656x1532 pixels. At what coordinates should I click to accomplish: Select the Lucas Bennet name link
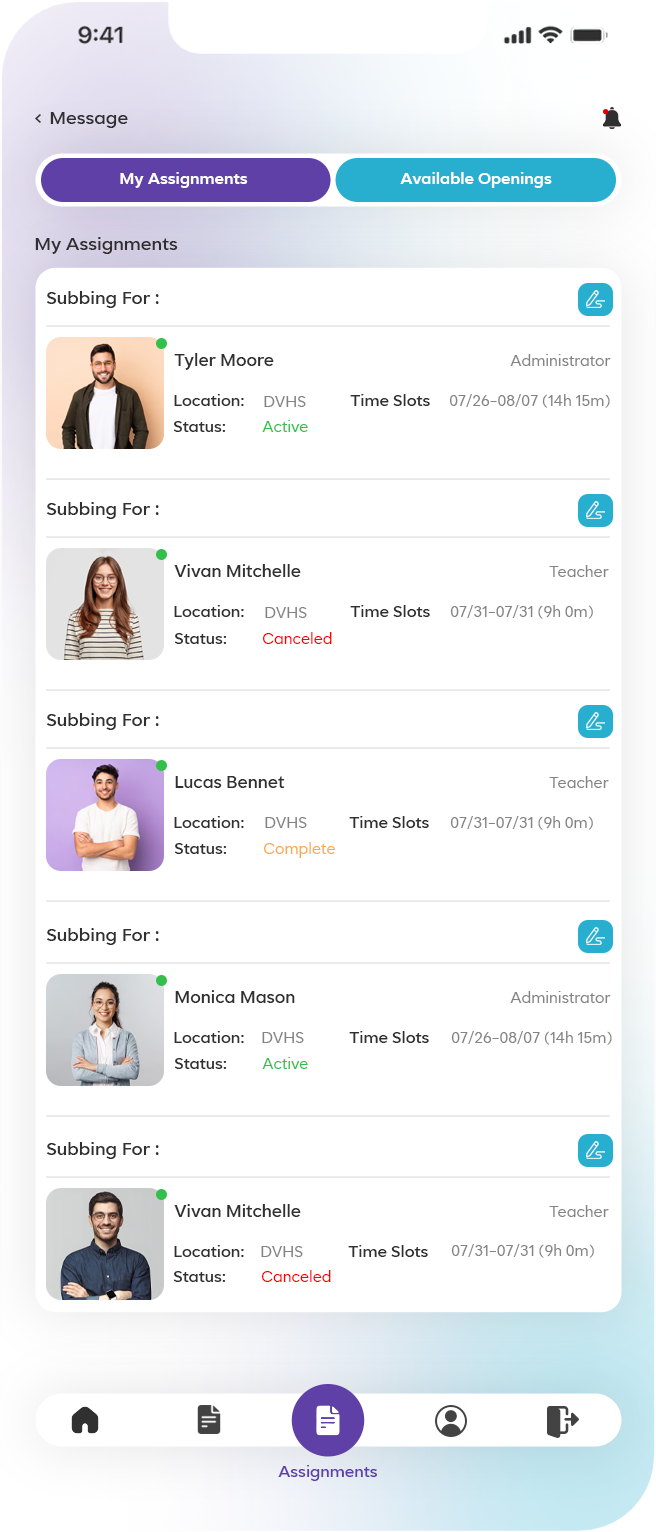(x=230, y=782)
